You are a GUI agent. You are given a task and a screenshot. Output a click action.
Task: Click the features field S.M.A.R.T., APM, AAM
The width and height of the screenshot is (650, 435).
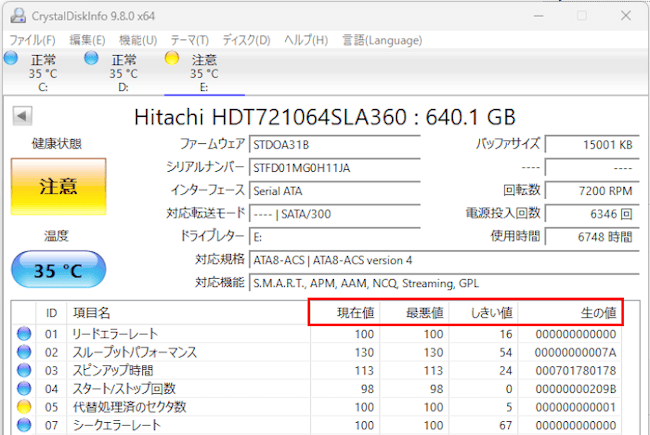pos(444,284)
